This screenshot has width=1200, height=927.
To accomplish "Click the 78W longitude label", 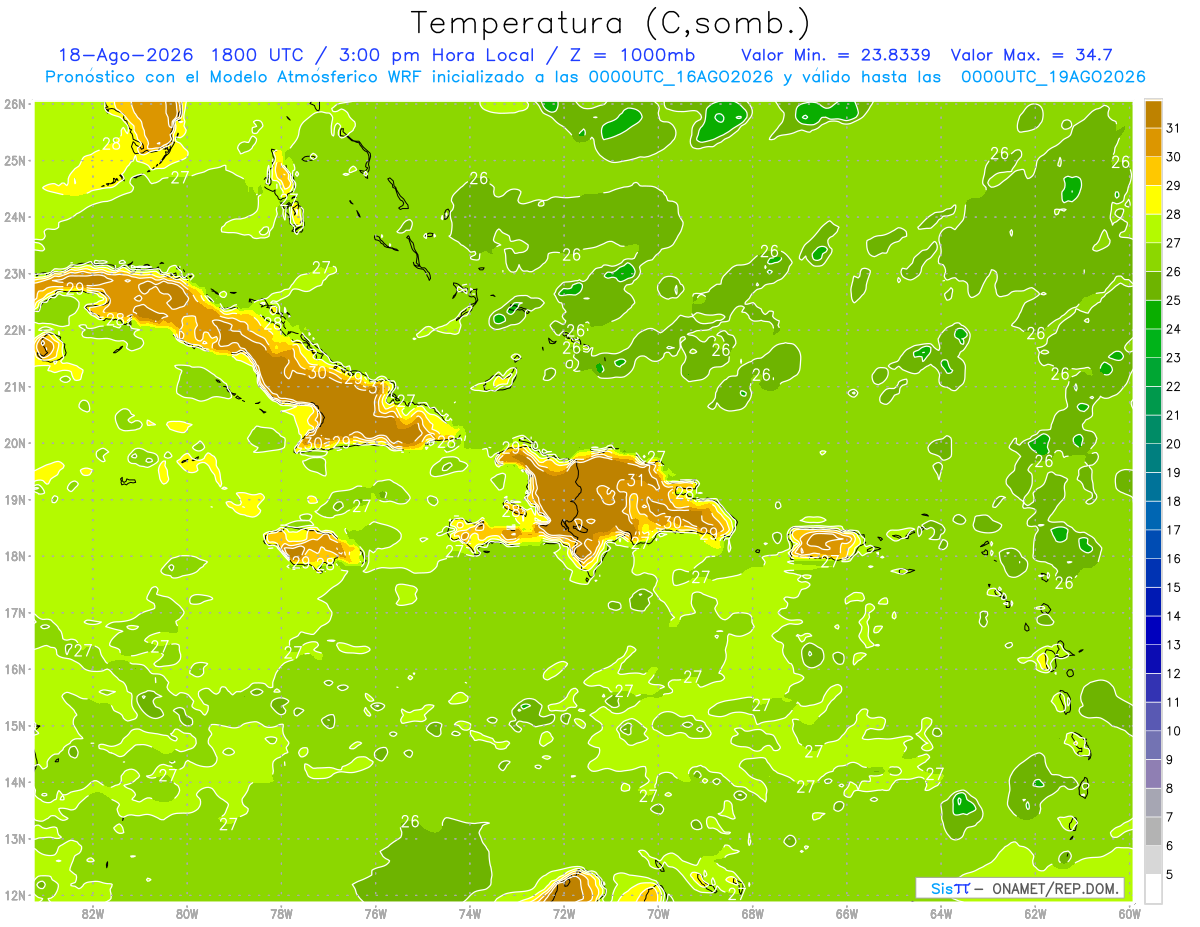I will tap(281, 912).
